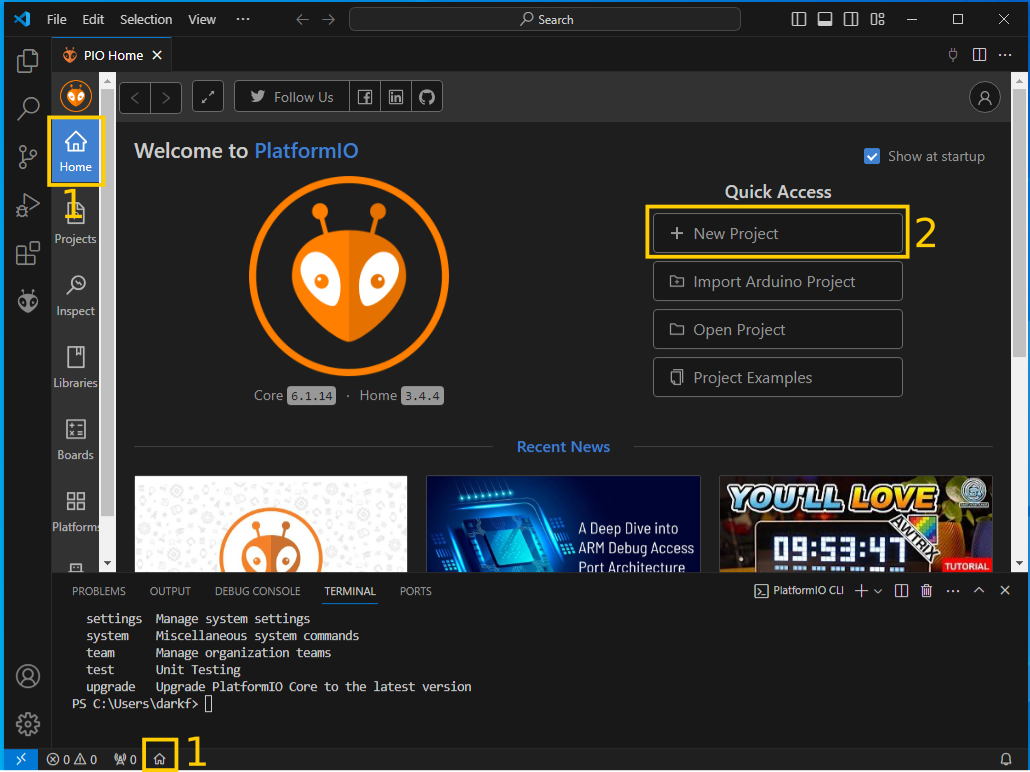Open the Edit menu
Image resolution: width=1030 pixels, height=772 pixels.
click(x=93, y=19)
